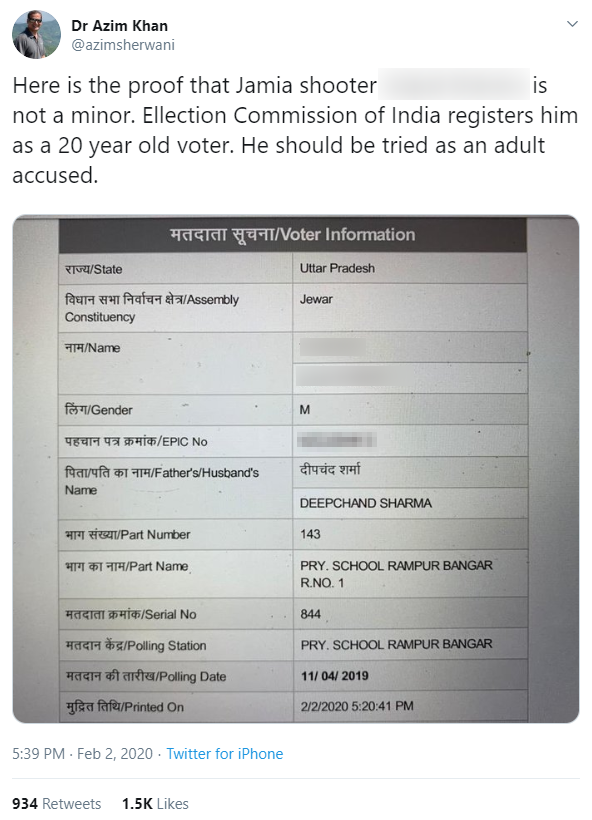Open the Voter Information image attachment
592x820 pixels.
pyautogui.click(x=296, y=469)
